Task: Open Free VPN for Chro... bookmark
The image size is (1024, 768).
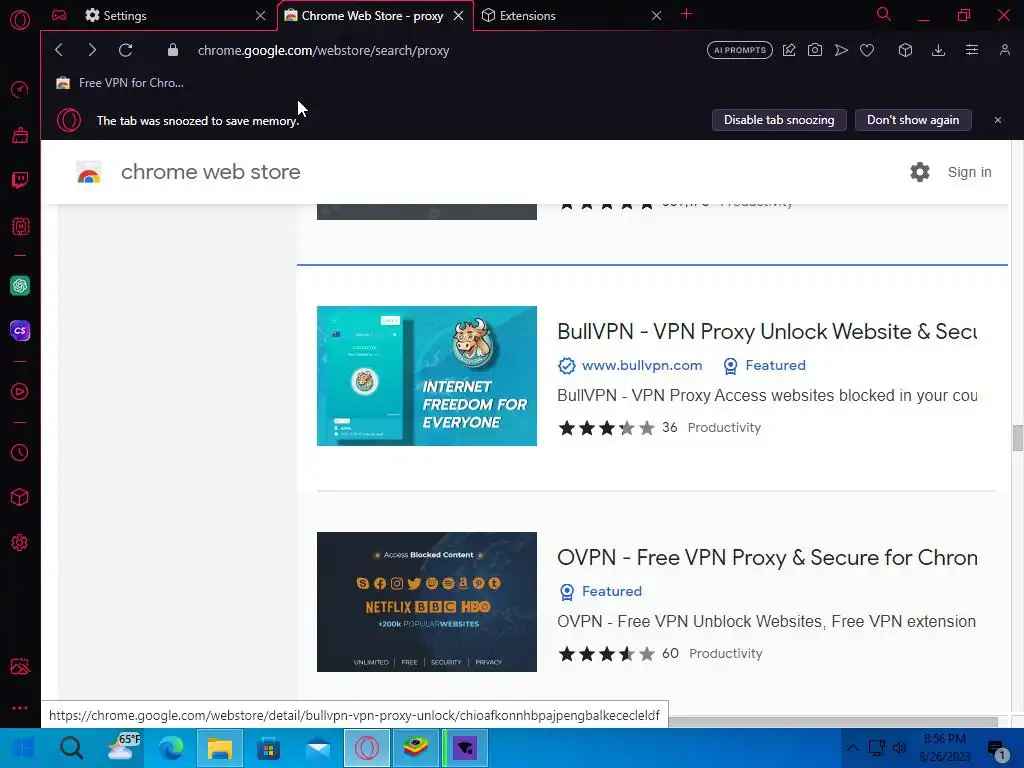Action: (x=120, y=83)
